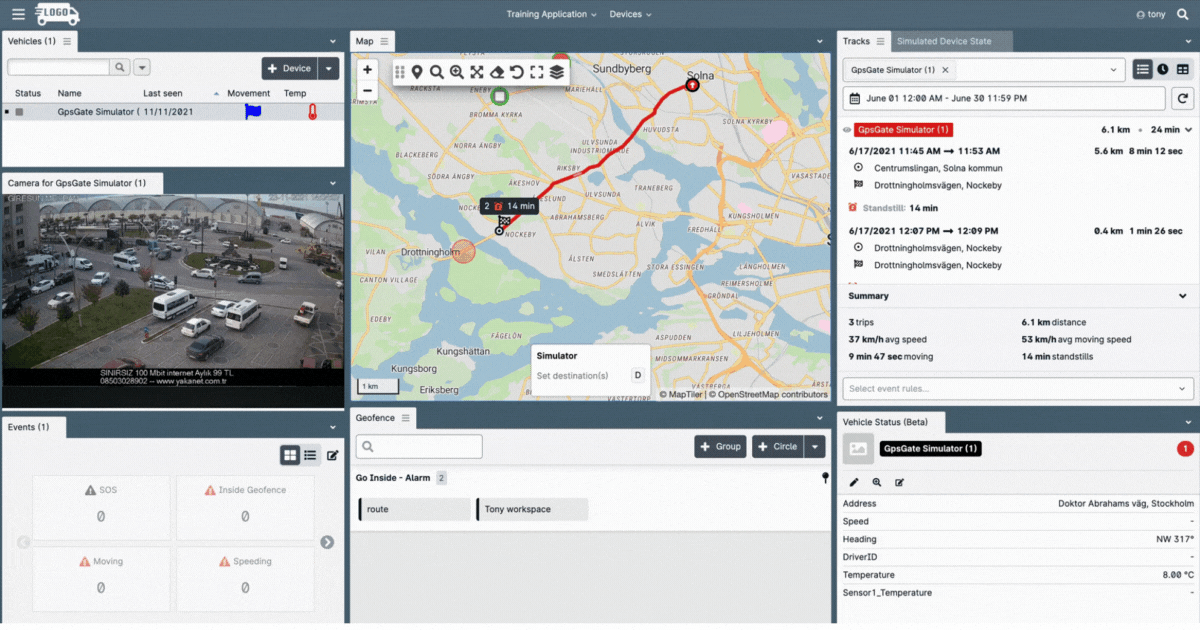
Task: Click the Geofence search field
Action: pyautogui.click(x=419, y=447)
